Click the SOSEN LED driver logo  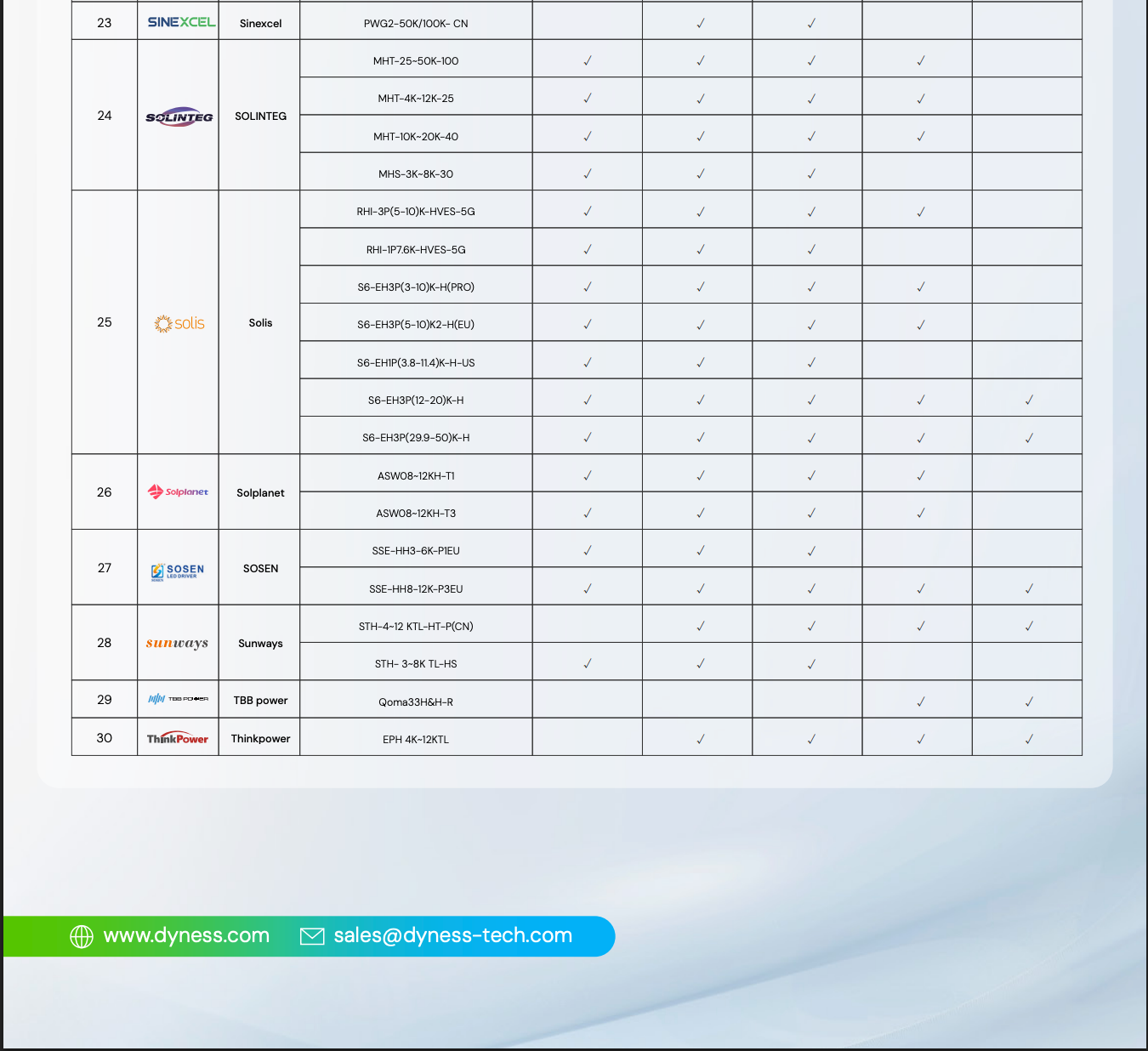coord(178,571)
